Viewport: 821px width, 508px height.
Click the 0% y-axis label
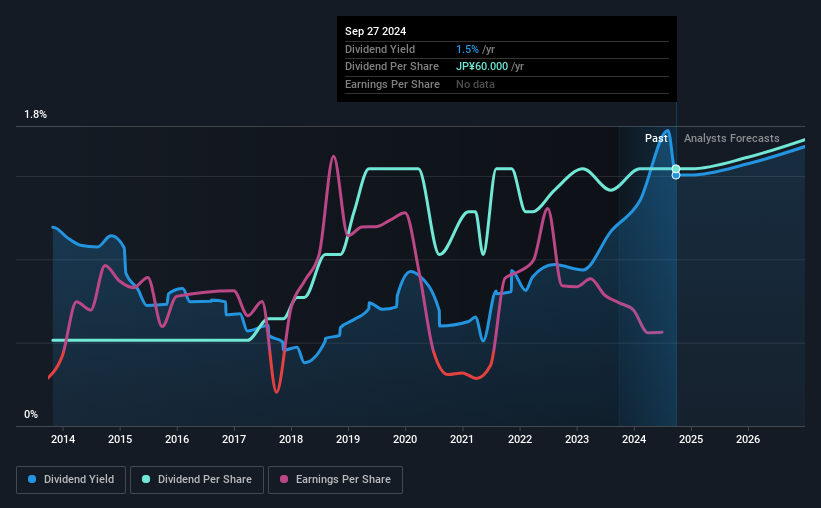pos(31,414)
